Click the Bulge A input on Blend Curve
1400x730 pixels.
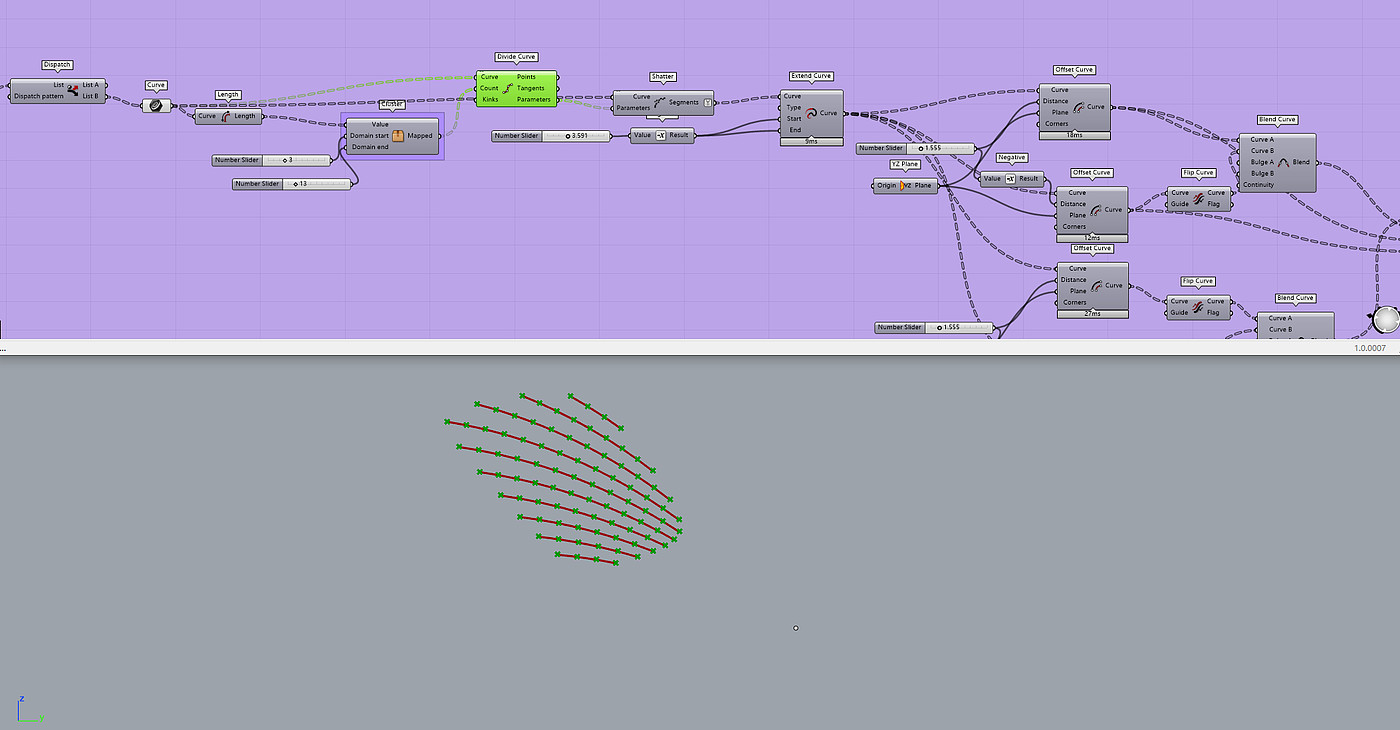tap(1262, 162)
